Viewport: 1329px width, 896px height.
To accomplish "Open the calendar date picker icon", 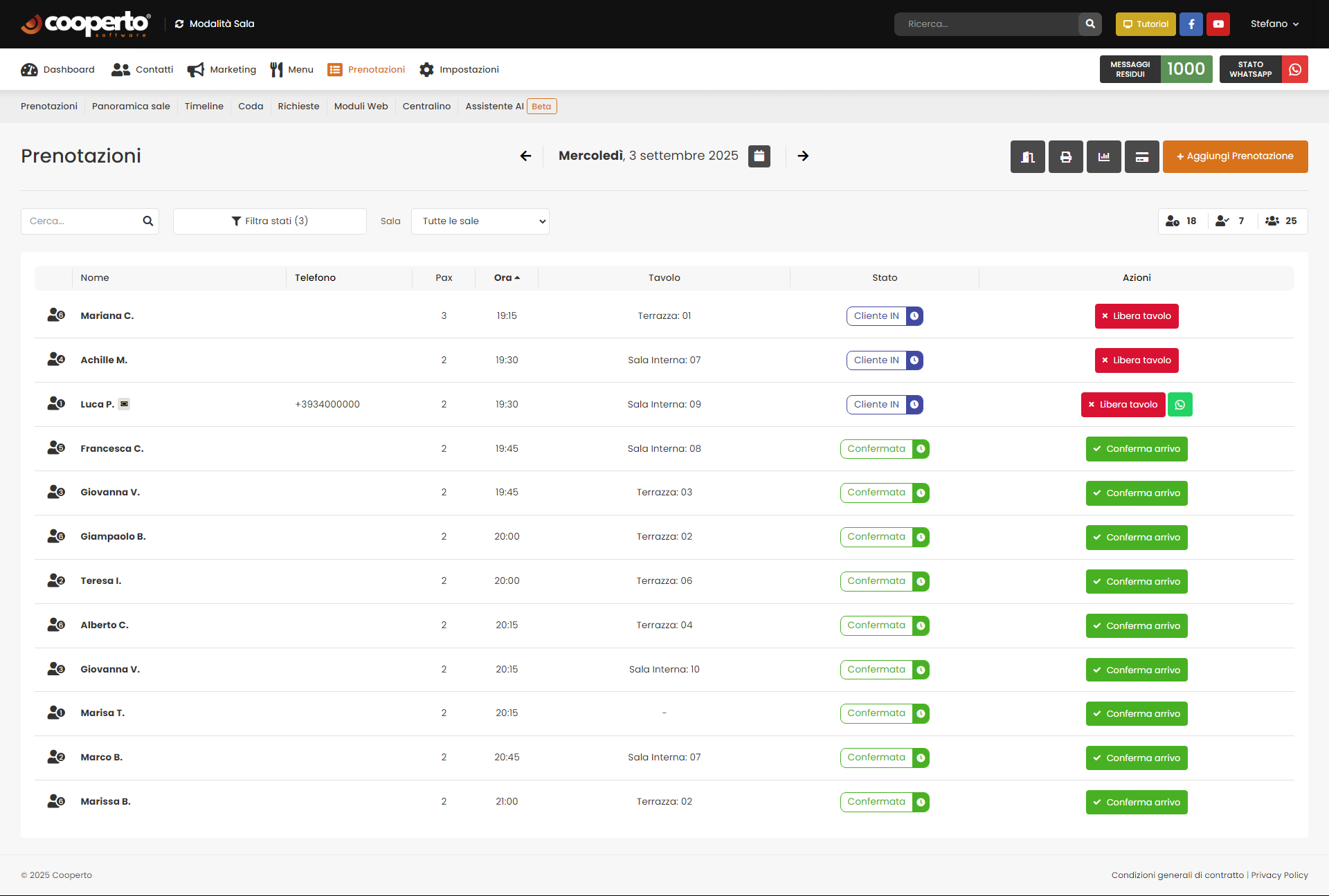I will pyautogui.click(x=759, y=156).
